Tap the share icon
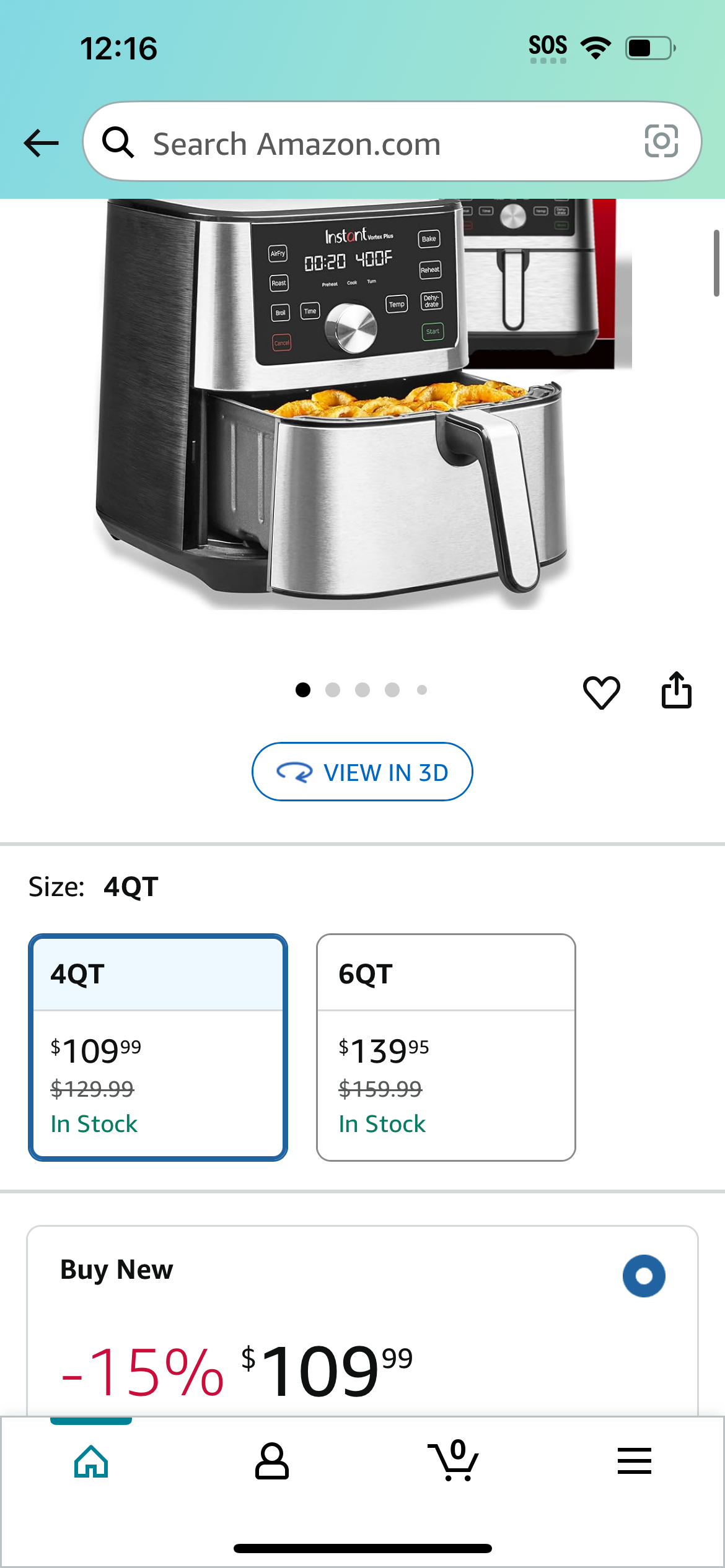Viewport: 725px width, 1568px height. pos(676,690)
